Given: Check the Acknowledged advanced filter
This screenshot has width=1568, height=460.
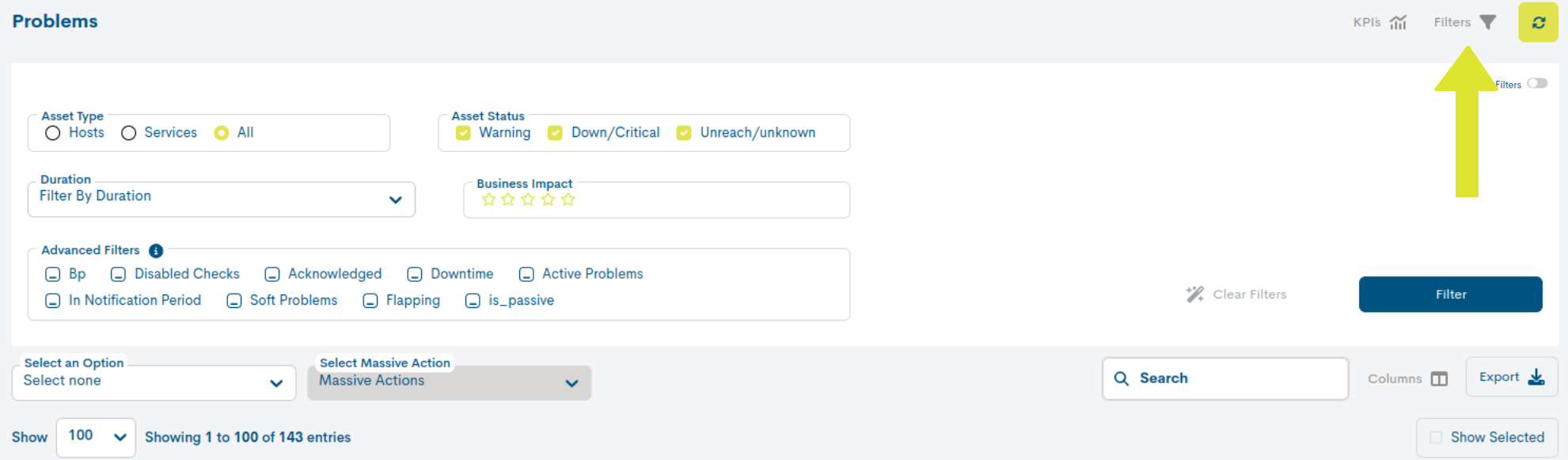Looking at the screenshot, I should pyautogui.click(x=272, y=275).
